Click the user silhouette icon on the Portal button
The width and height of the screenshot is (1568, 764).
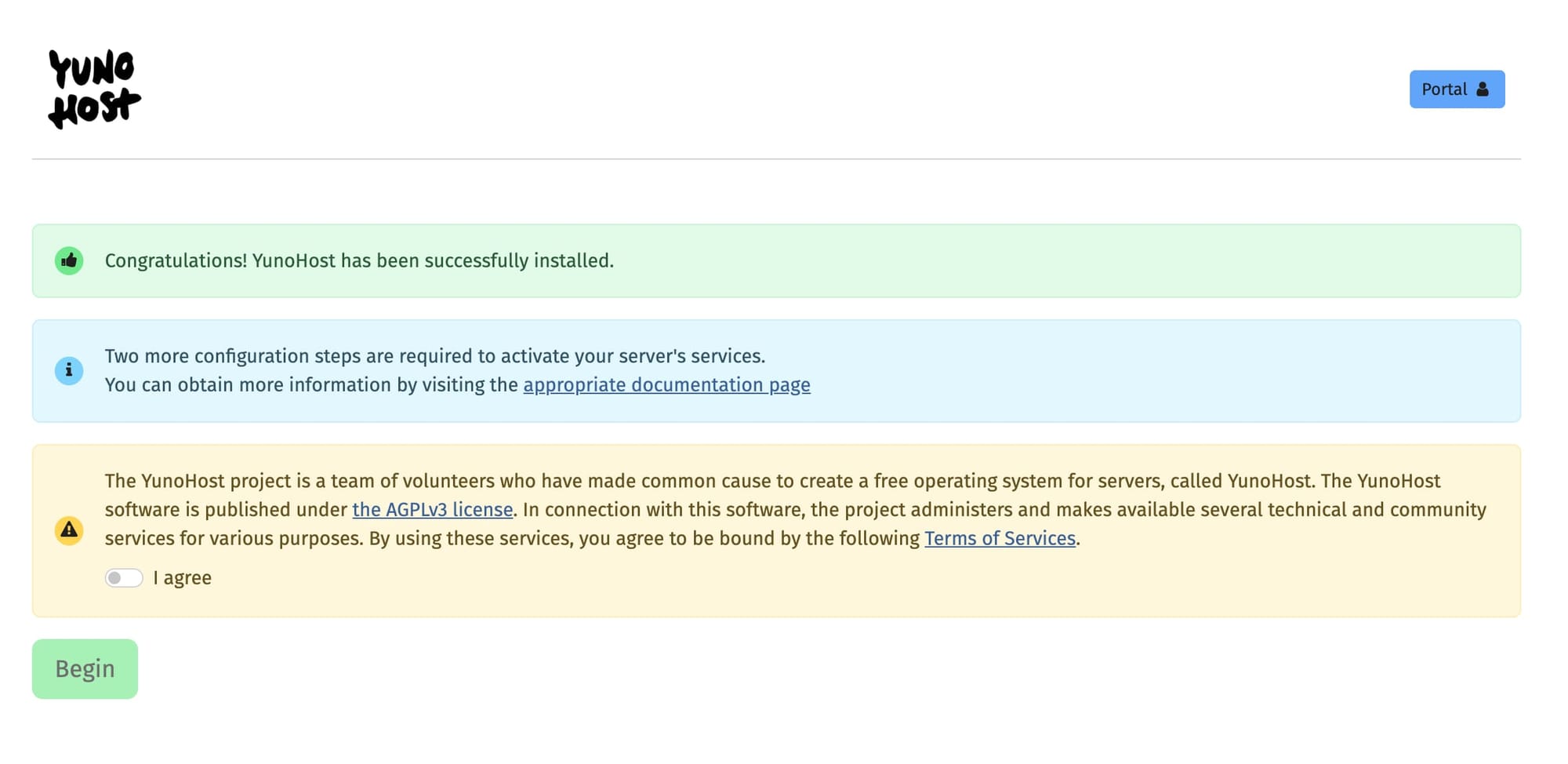[x=1482, y=89]
